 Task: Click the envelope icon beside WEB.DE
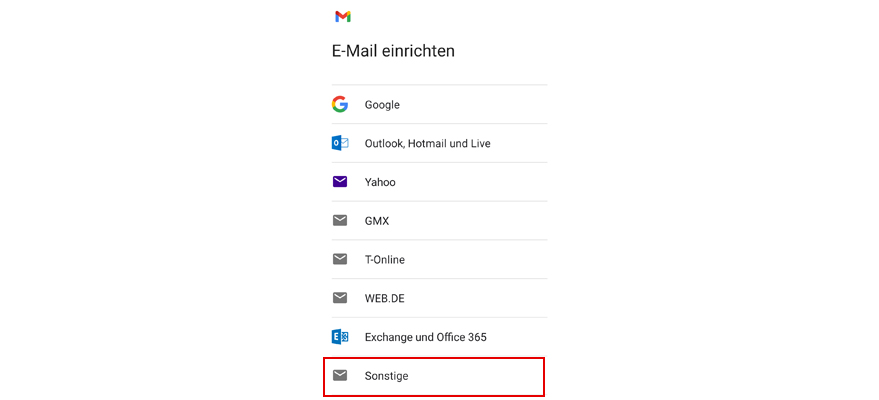340,298
